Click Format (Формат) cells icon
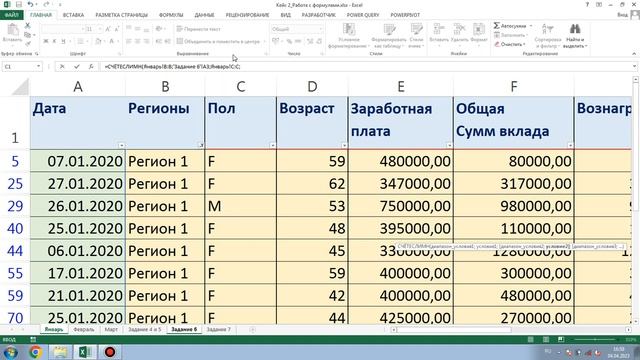Screen dimensions: 640x360 click(478, 29)
